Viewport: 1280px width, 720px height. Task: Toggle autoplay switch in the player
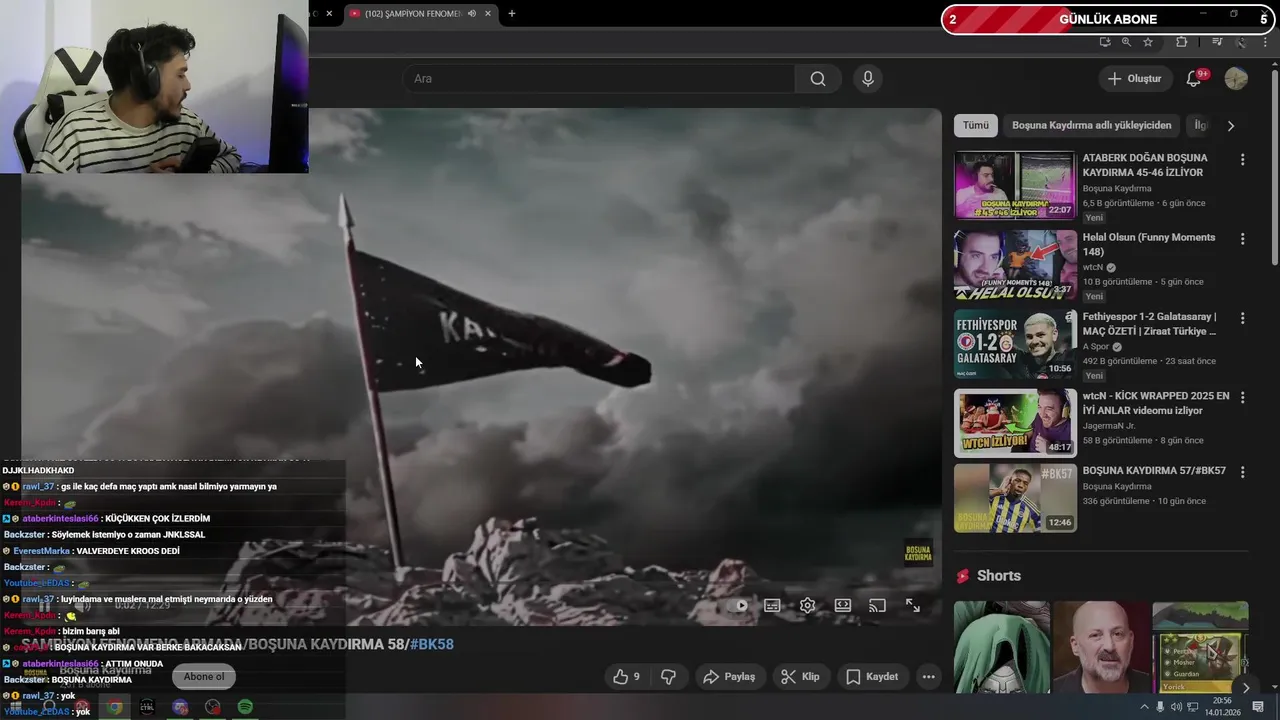[x=740, y=605]
